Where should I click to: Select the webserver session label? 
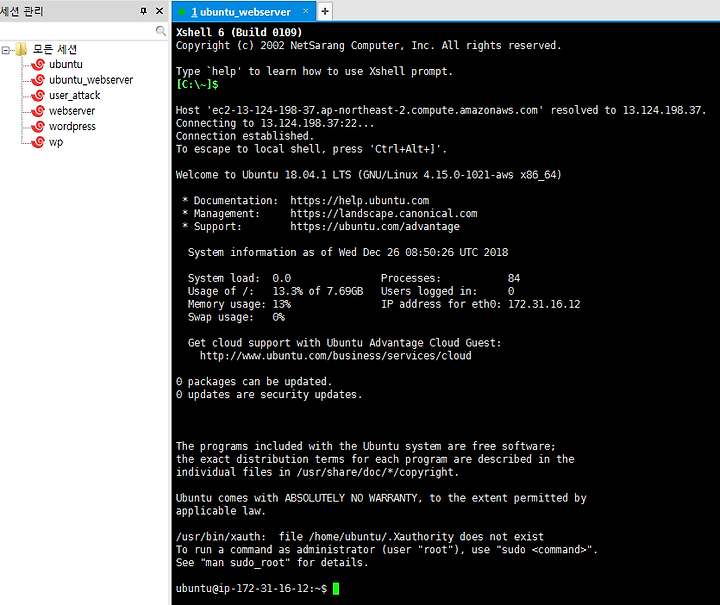(x=72, y=111)
